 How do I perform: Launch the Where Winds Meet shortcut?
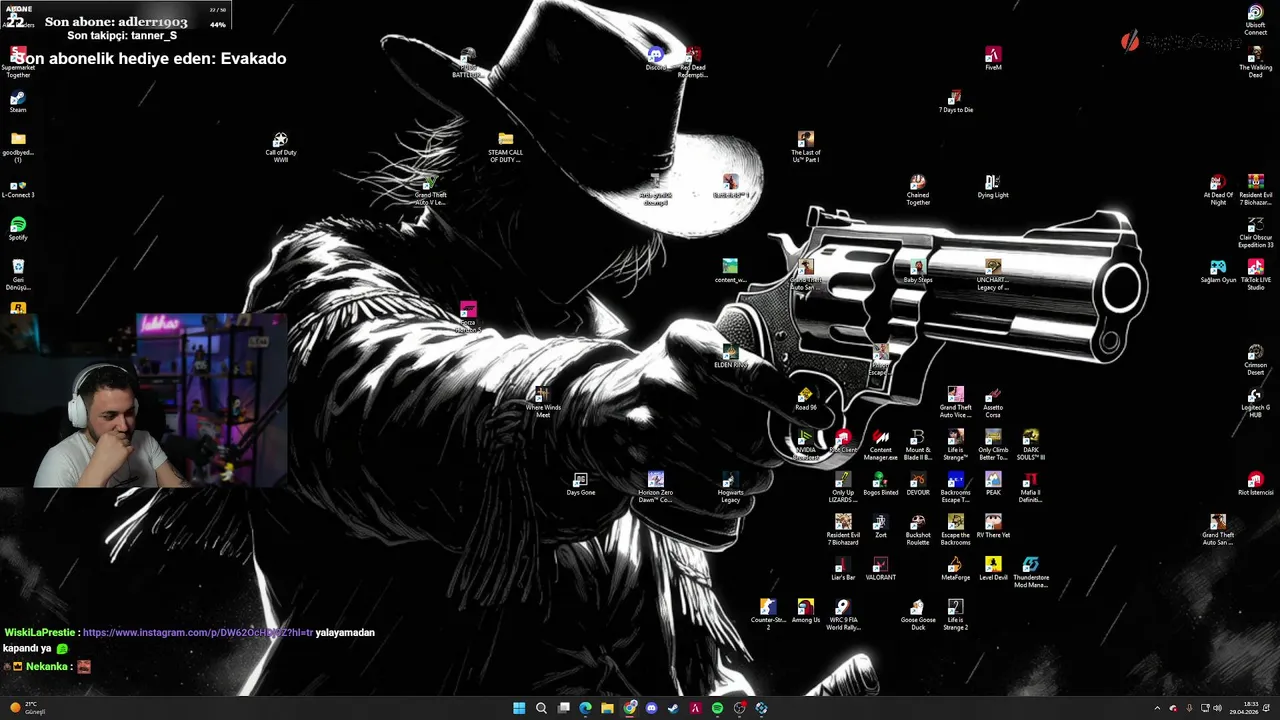(x=543, y=403)
